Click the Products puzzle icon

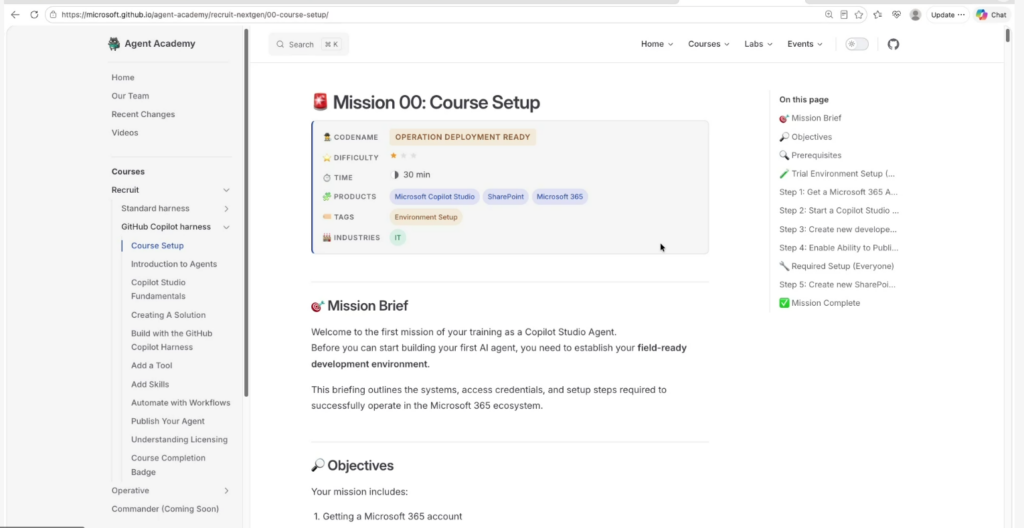327,197
